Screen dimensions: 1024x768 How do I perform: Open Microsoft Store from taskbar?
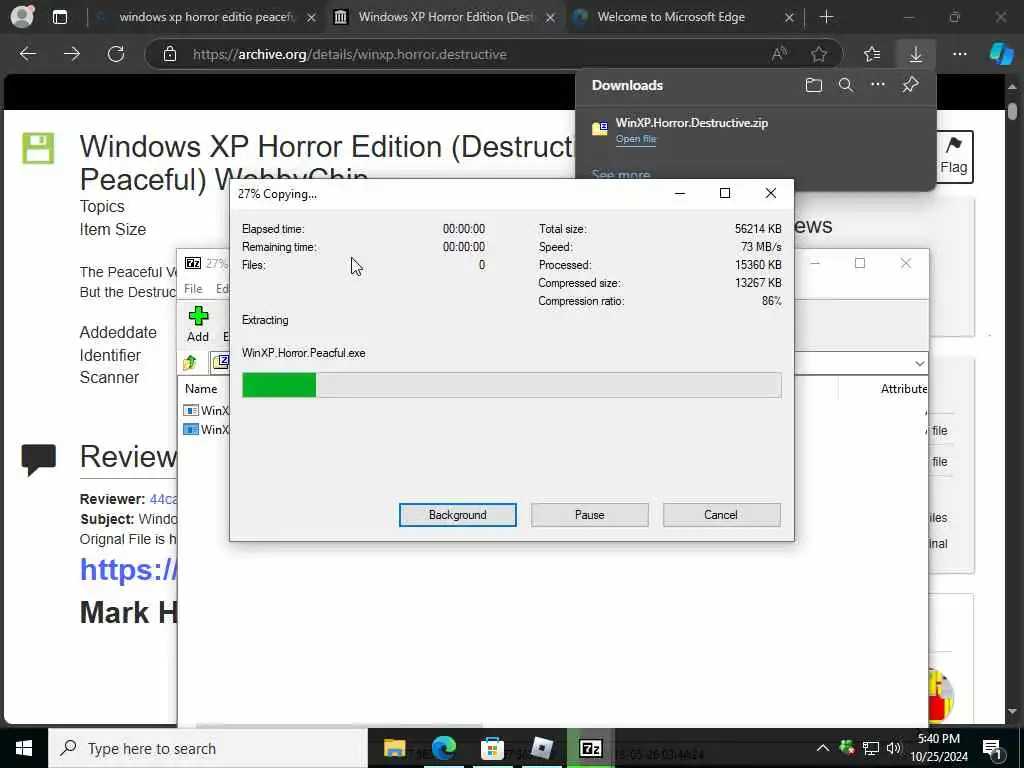tap(492, 748)
